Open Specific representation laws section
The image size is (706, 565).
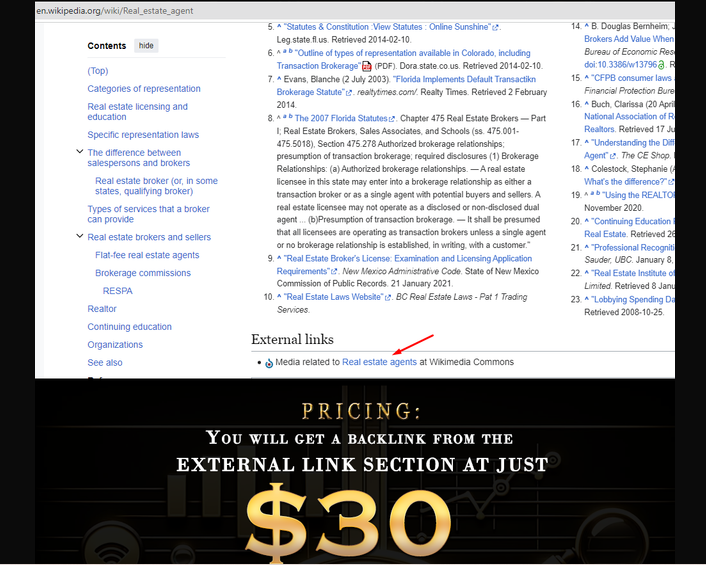click(143, 135)
